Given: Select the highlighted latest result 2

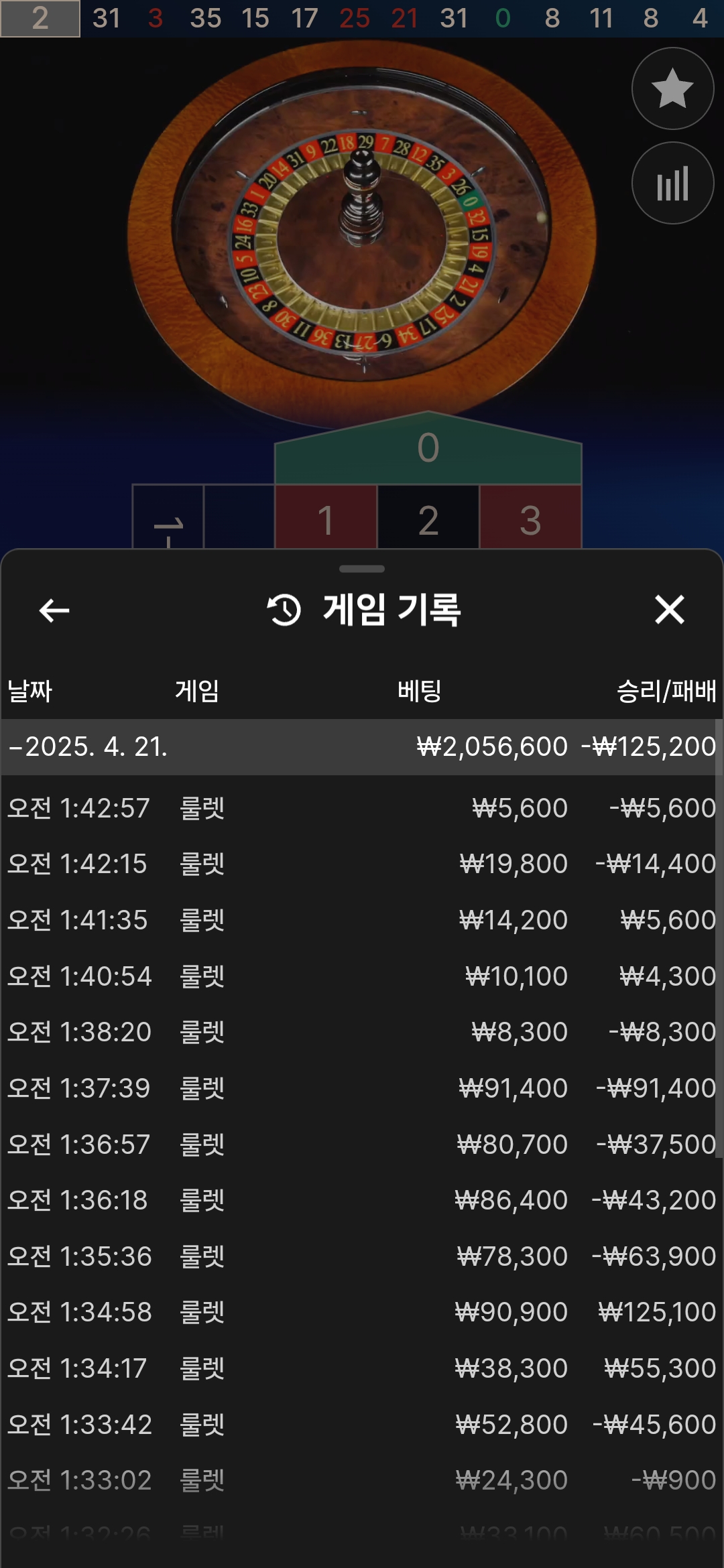Looking at the screenshot, I should point(40,18).
